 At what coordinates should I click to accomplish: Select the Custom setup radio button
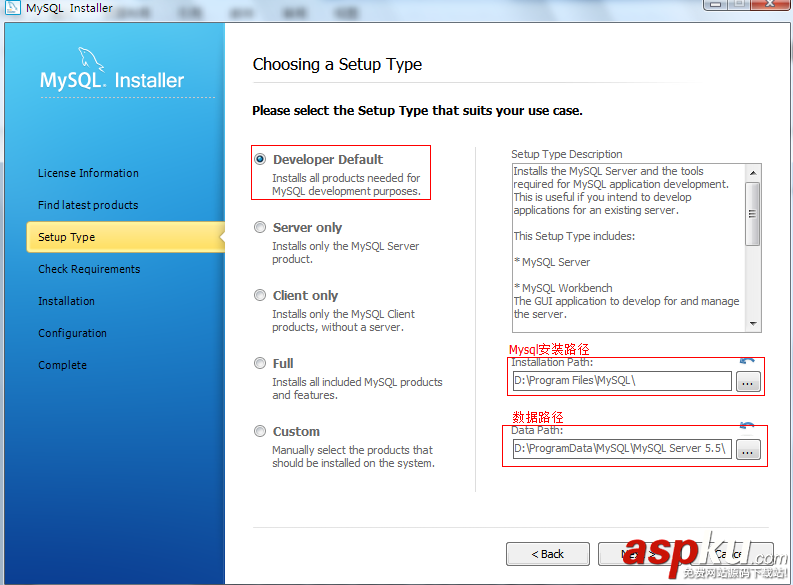point(260,431)
